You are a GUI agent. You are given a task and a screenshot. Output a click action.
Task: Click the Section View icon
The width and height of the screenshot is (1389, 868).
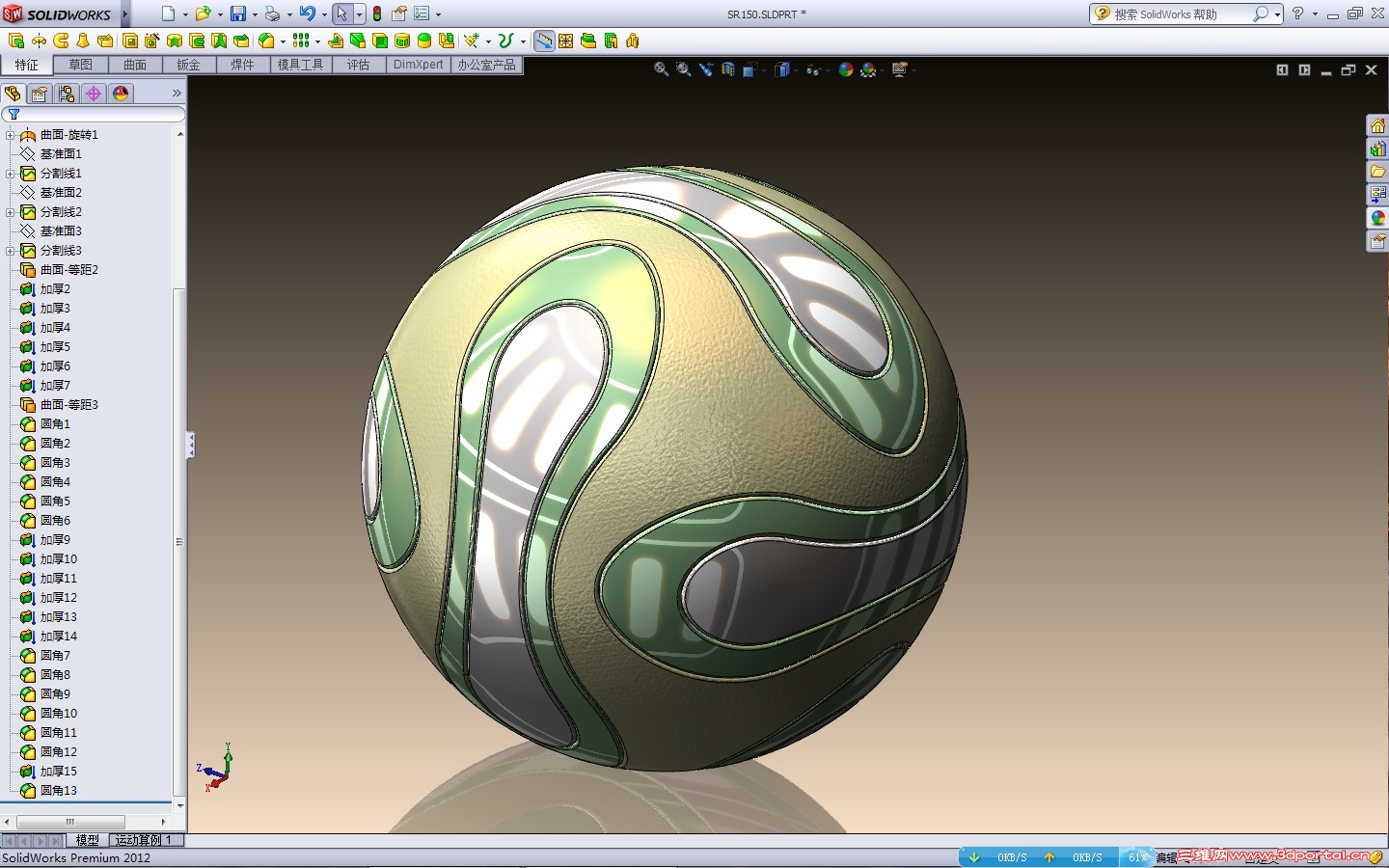click(x=728, y=69)
